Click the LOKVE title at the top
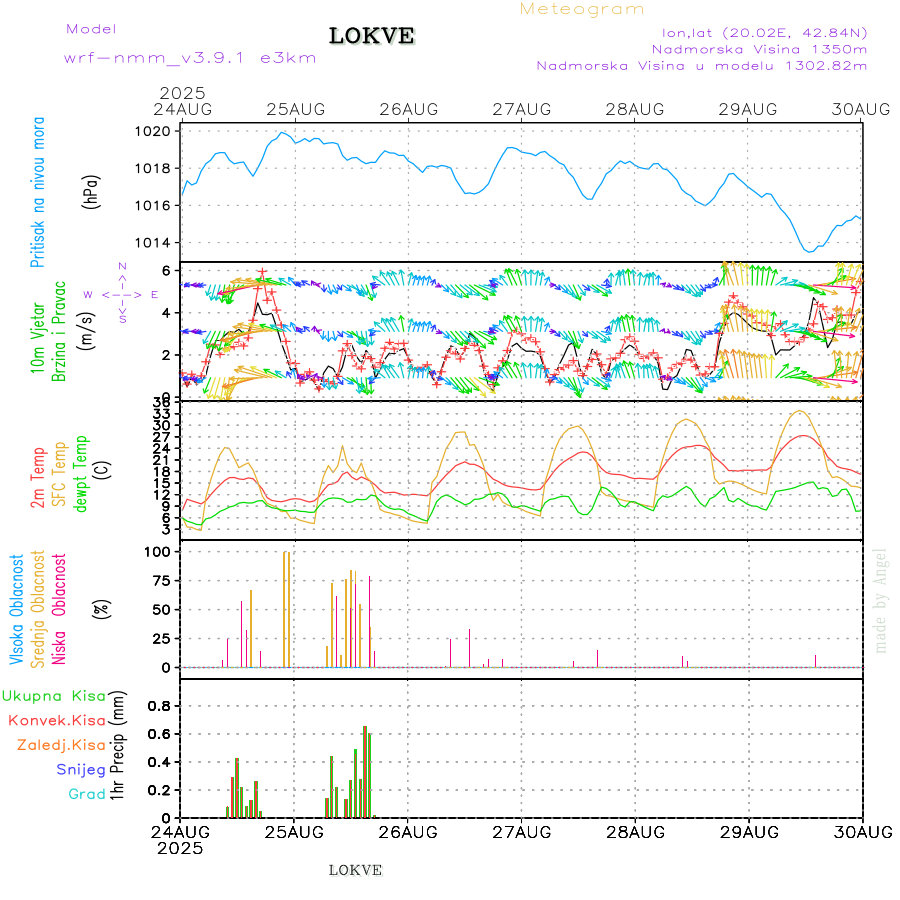900x900 pixels. click(372, 36)
